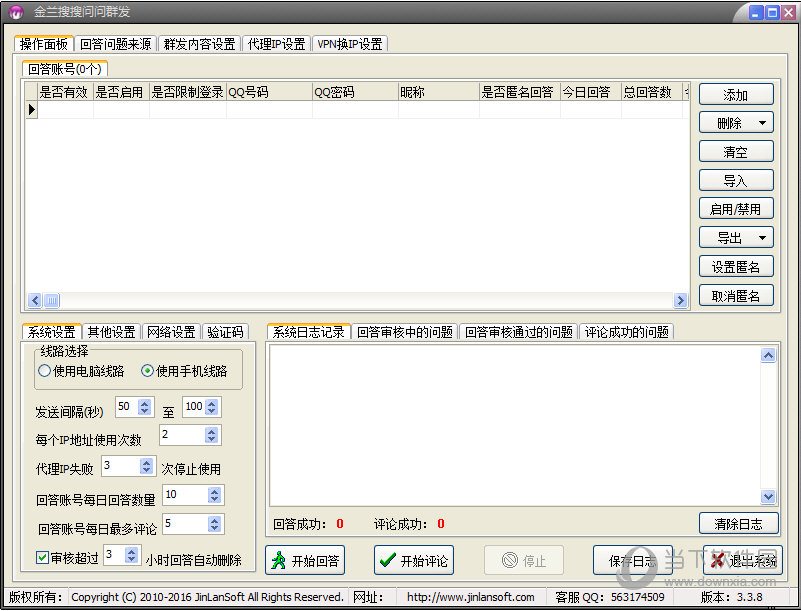801x611 pixels.
Task: Click the 版本: 3.3.8 status text
Action: (732, 597)
